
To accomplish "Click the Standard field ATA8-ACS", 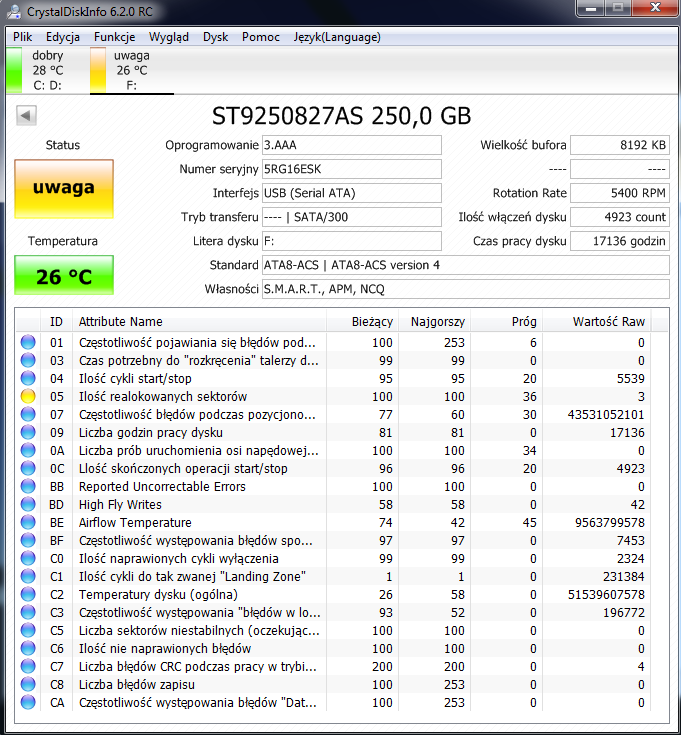I will tap(466, 265).
